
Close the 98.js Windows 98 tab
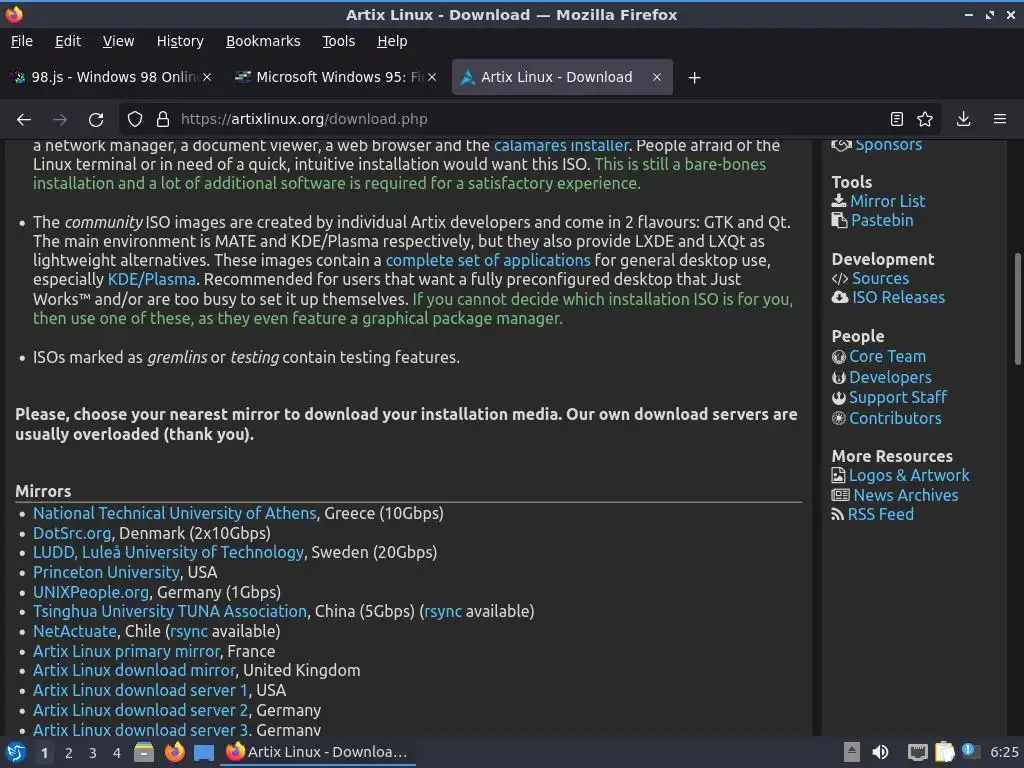206,77
